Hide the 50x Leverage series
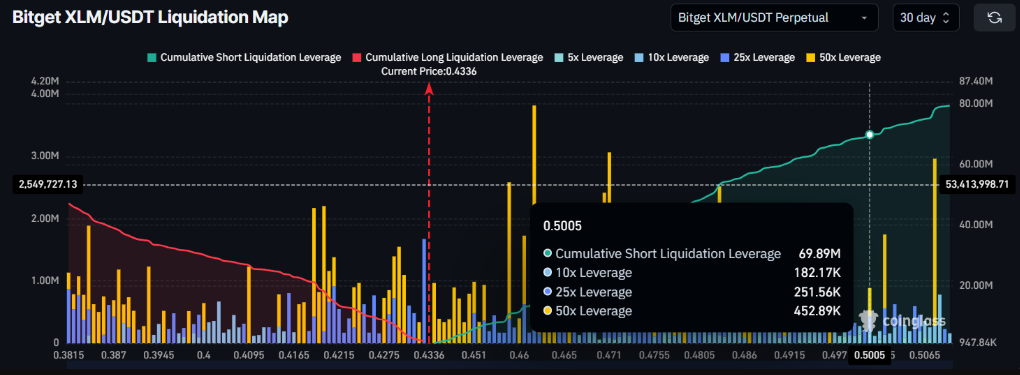 [842, 57]
